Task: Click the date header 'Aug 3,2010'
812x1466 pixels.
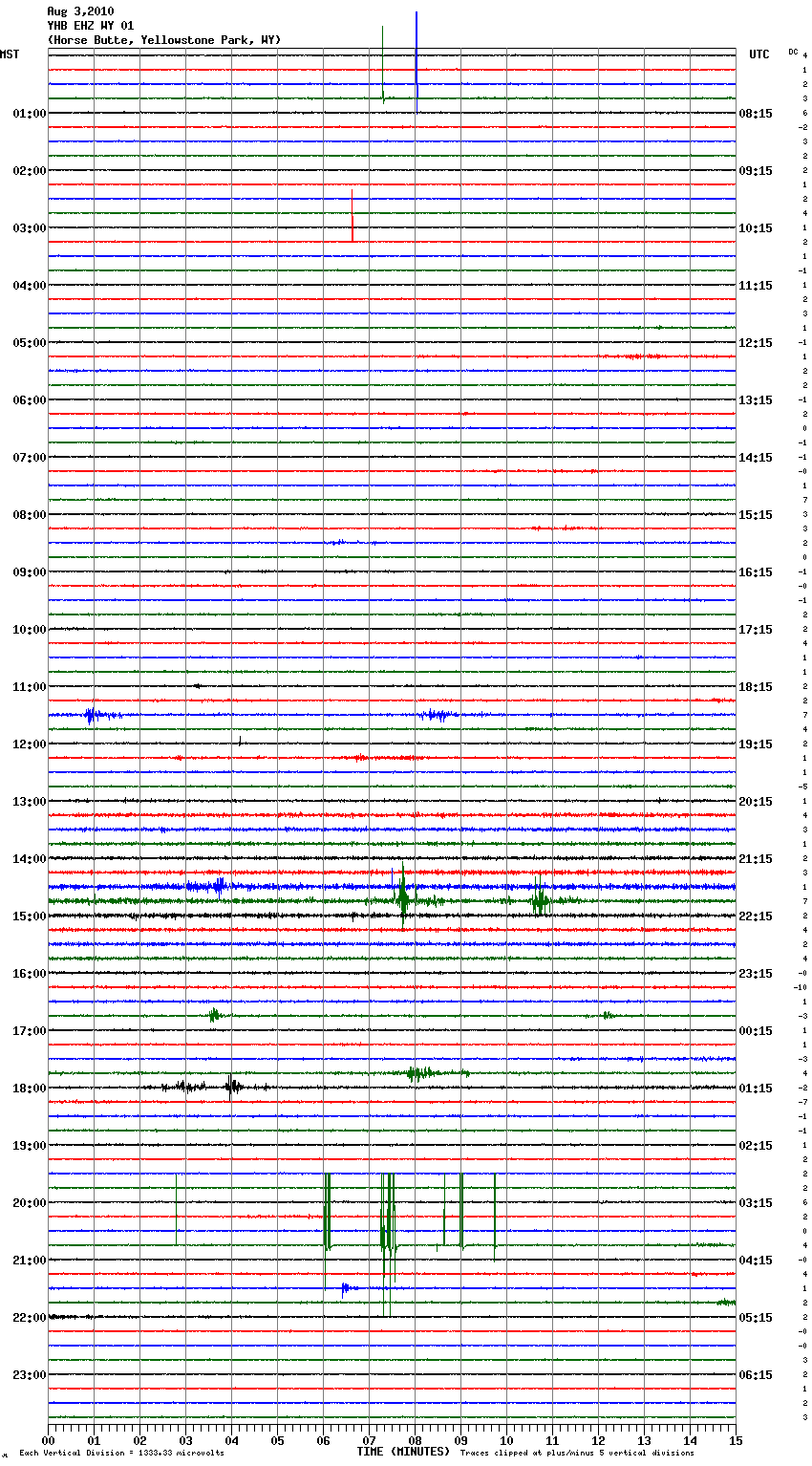Action: click(80, 11)
